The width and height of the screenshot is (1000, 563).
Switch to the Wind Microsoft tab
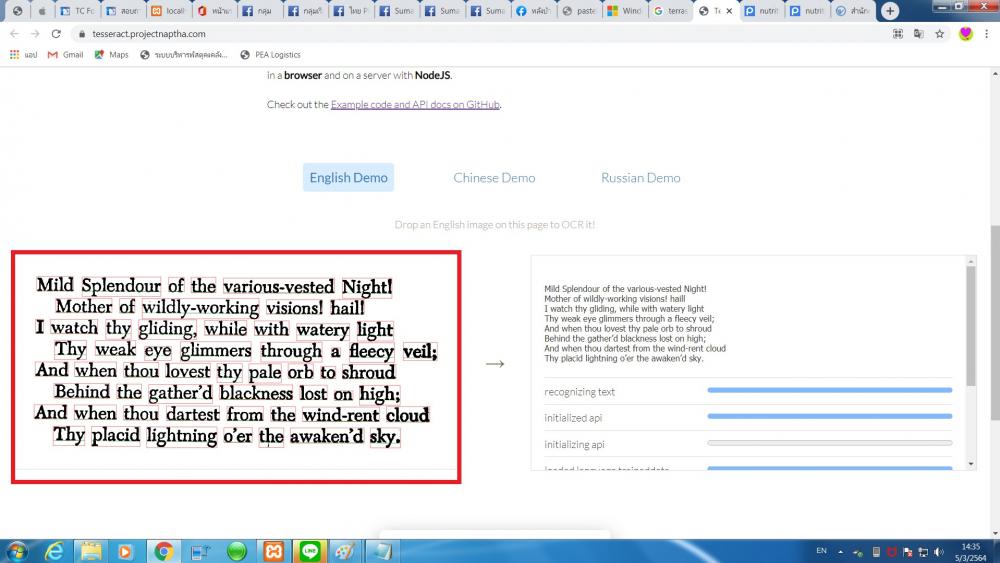(x=624, y=11)
